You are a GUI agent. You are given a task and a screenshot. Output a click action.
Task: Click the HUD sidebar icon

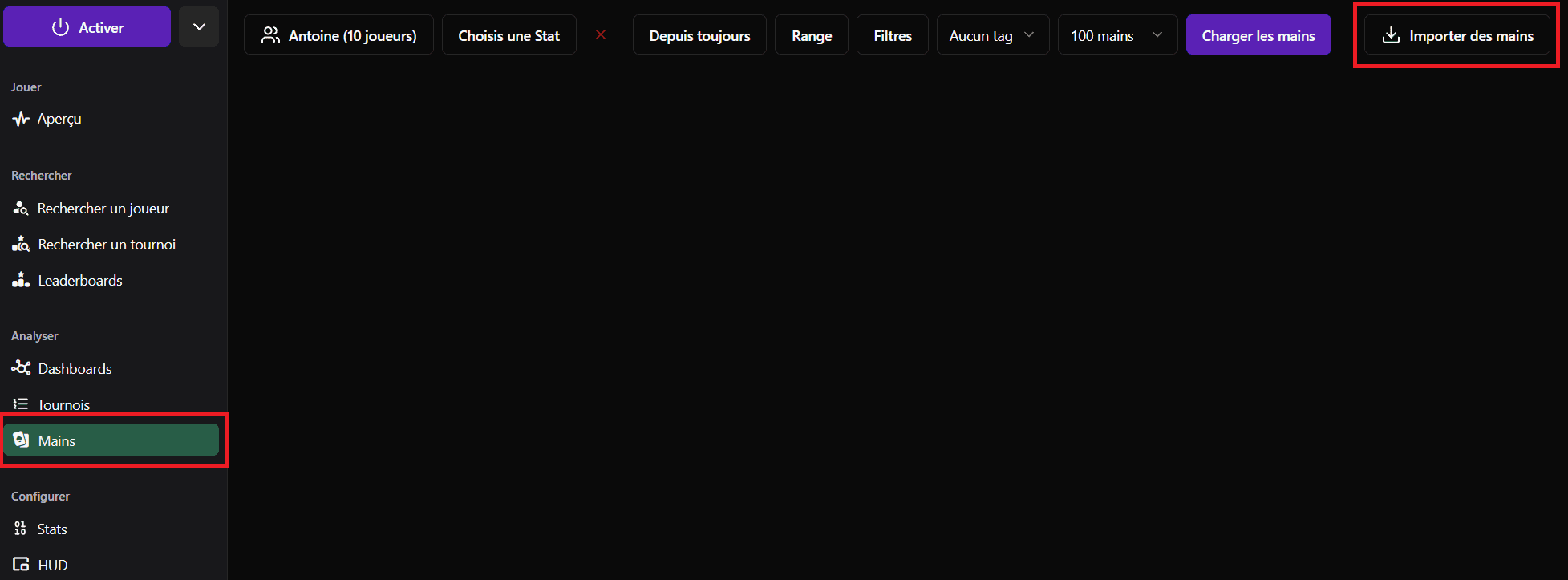(21, 565)
